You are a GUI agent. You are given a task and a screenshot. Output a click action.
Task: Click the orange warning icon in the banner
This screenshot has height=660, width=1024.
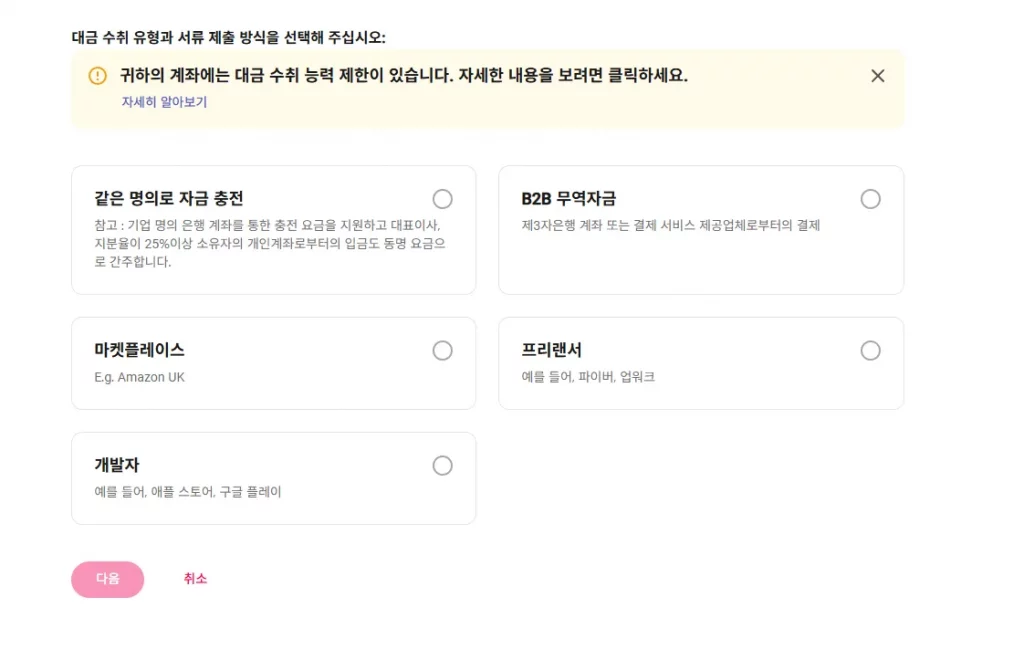pos(97,76)
